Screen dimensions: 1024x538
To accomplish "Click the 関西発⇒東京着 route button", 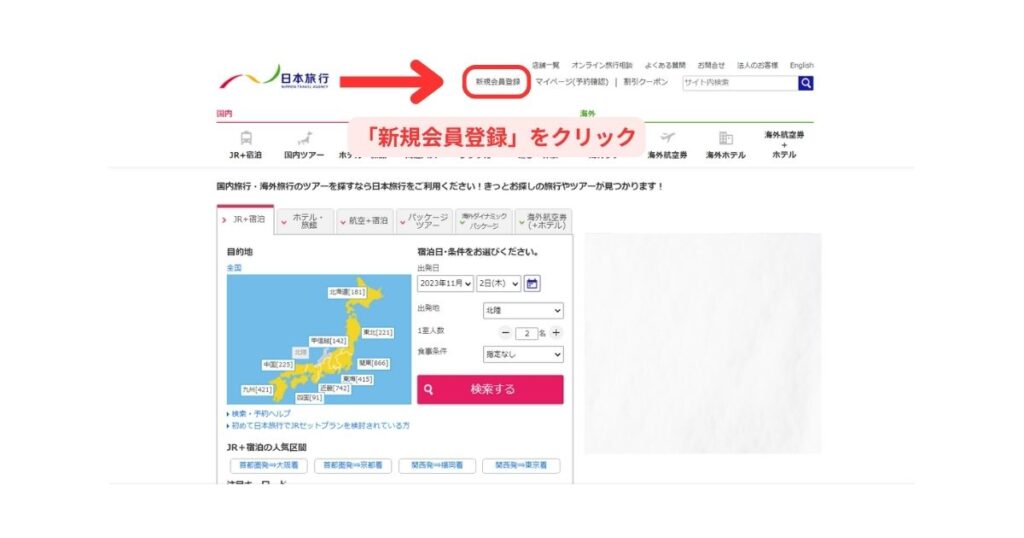I will 520,466.
